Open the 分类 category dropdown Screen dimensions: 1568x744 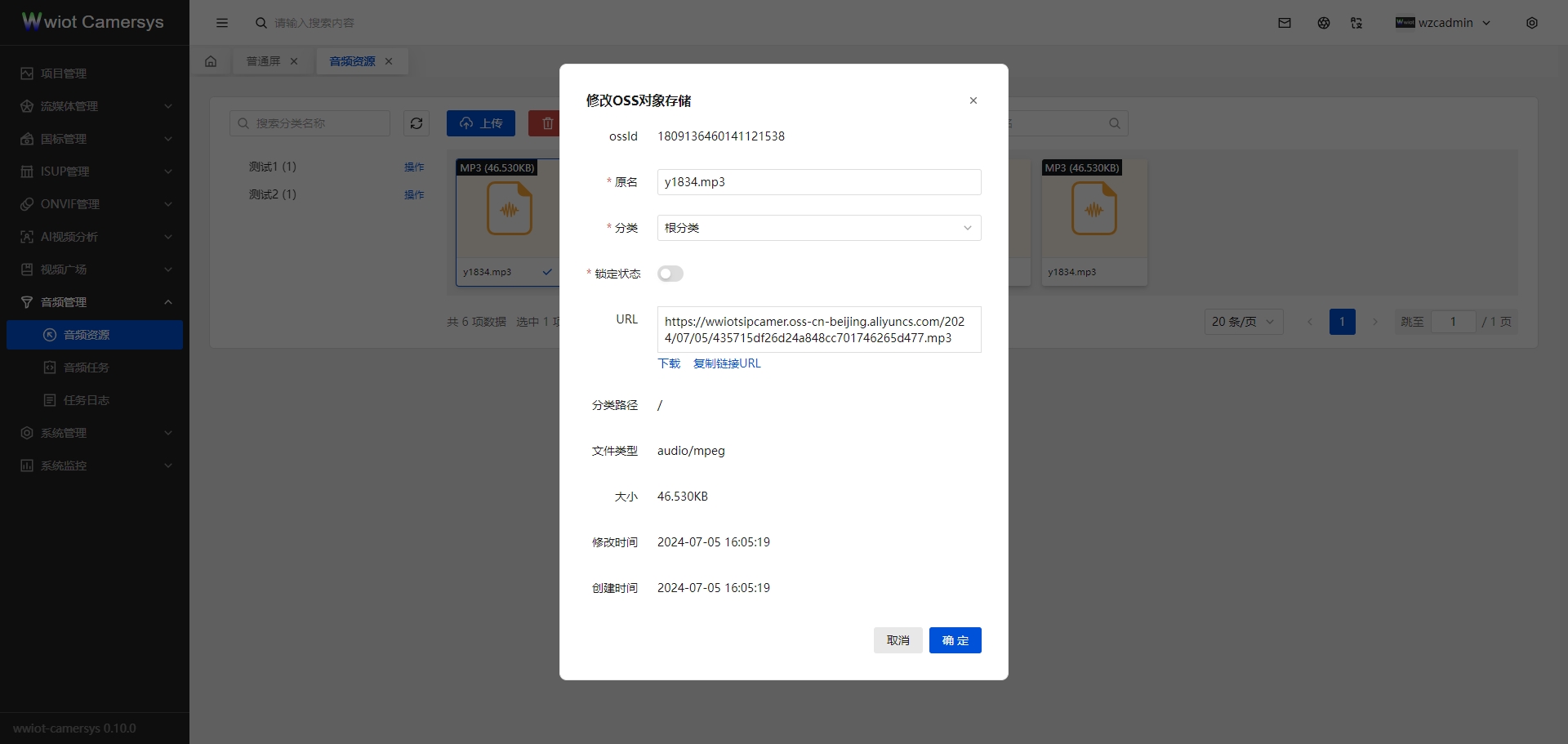click(x=818, y=228)
